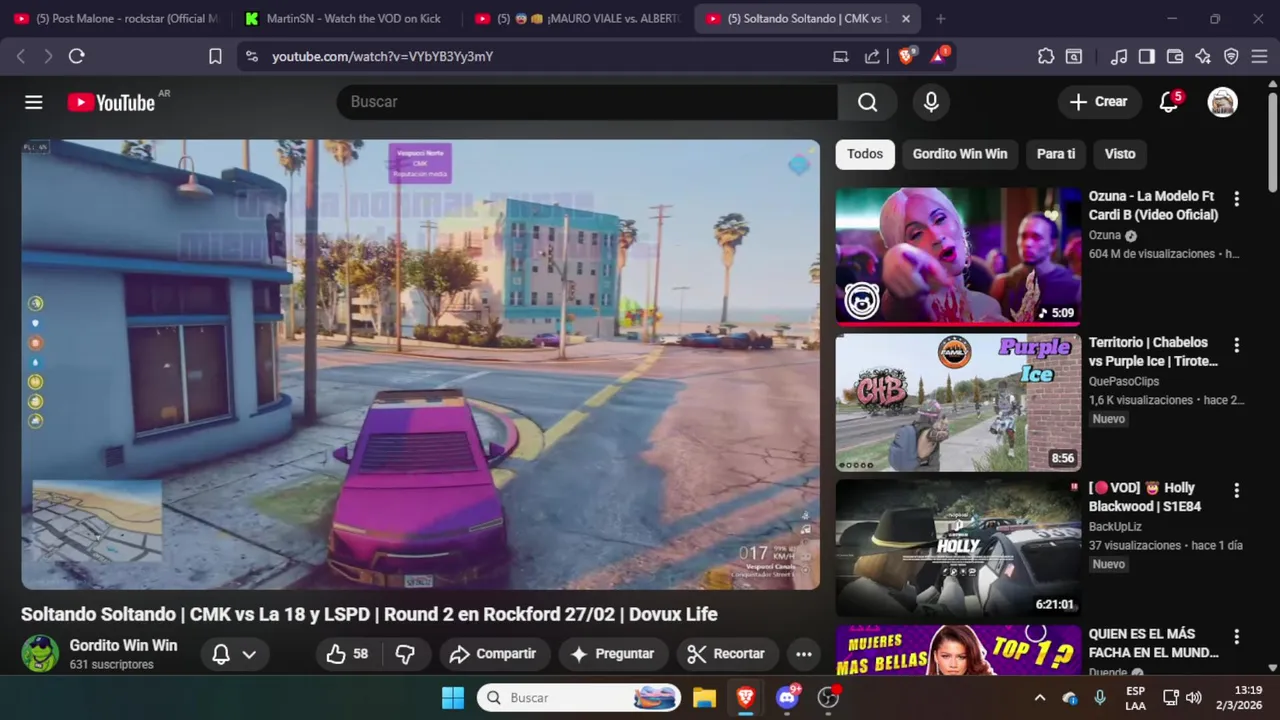The image size is (1280, 720).
Task: Open Discord from the taskbar
Action: [x=787, y=698]
